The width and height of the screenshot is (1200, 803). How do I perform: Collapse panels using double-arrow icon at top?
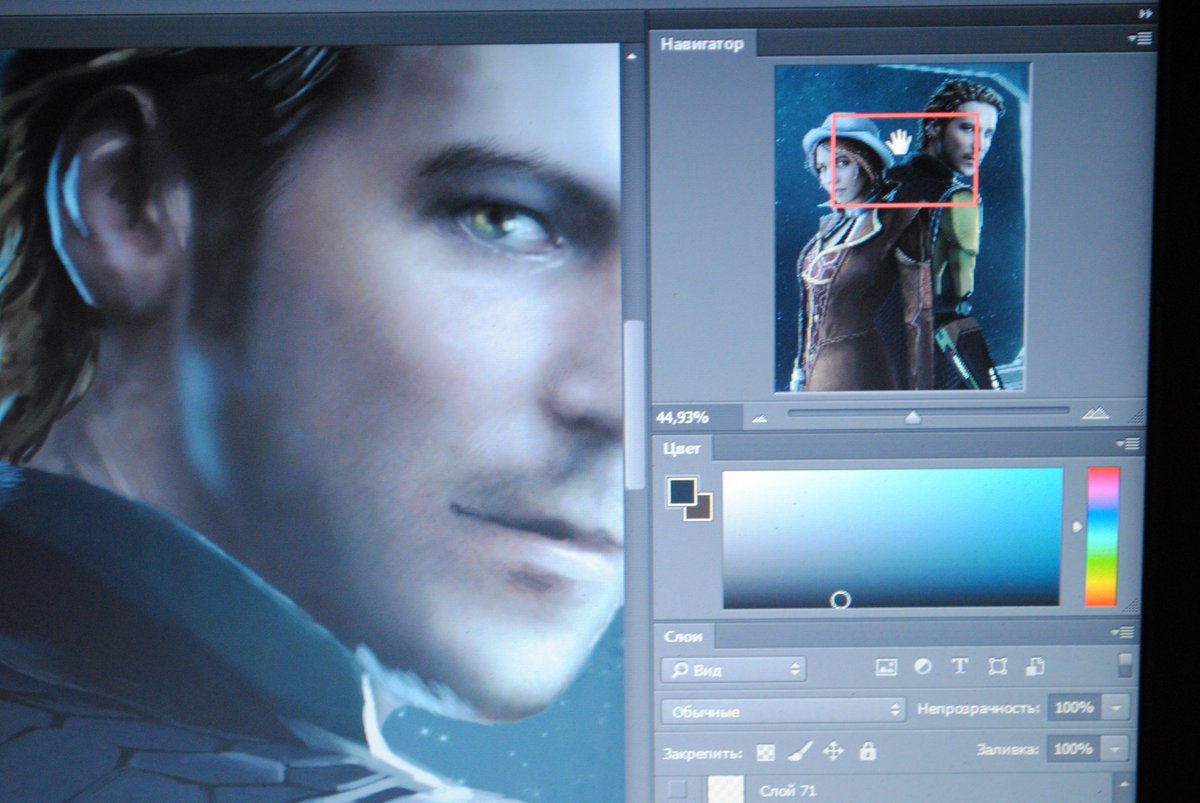click(x=1144, y=14)
